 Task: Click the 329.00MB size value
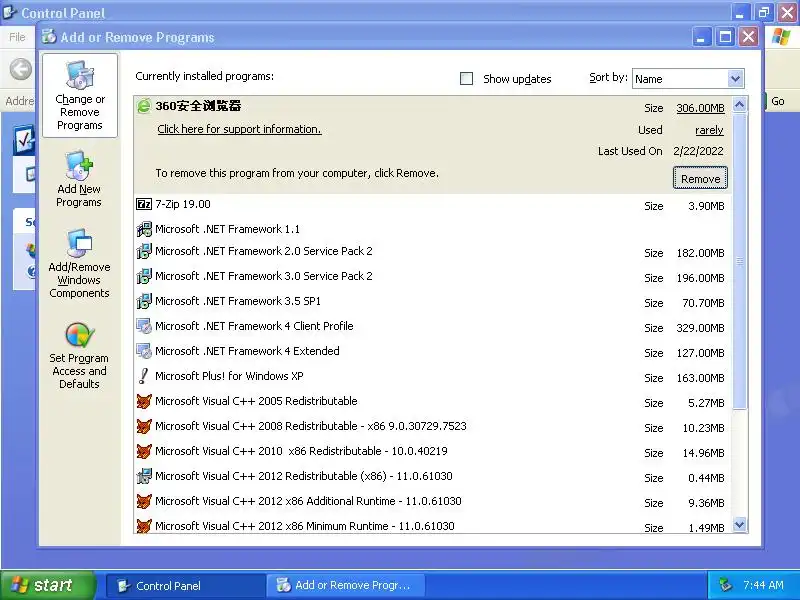pos(700,328)
